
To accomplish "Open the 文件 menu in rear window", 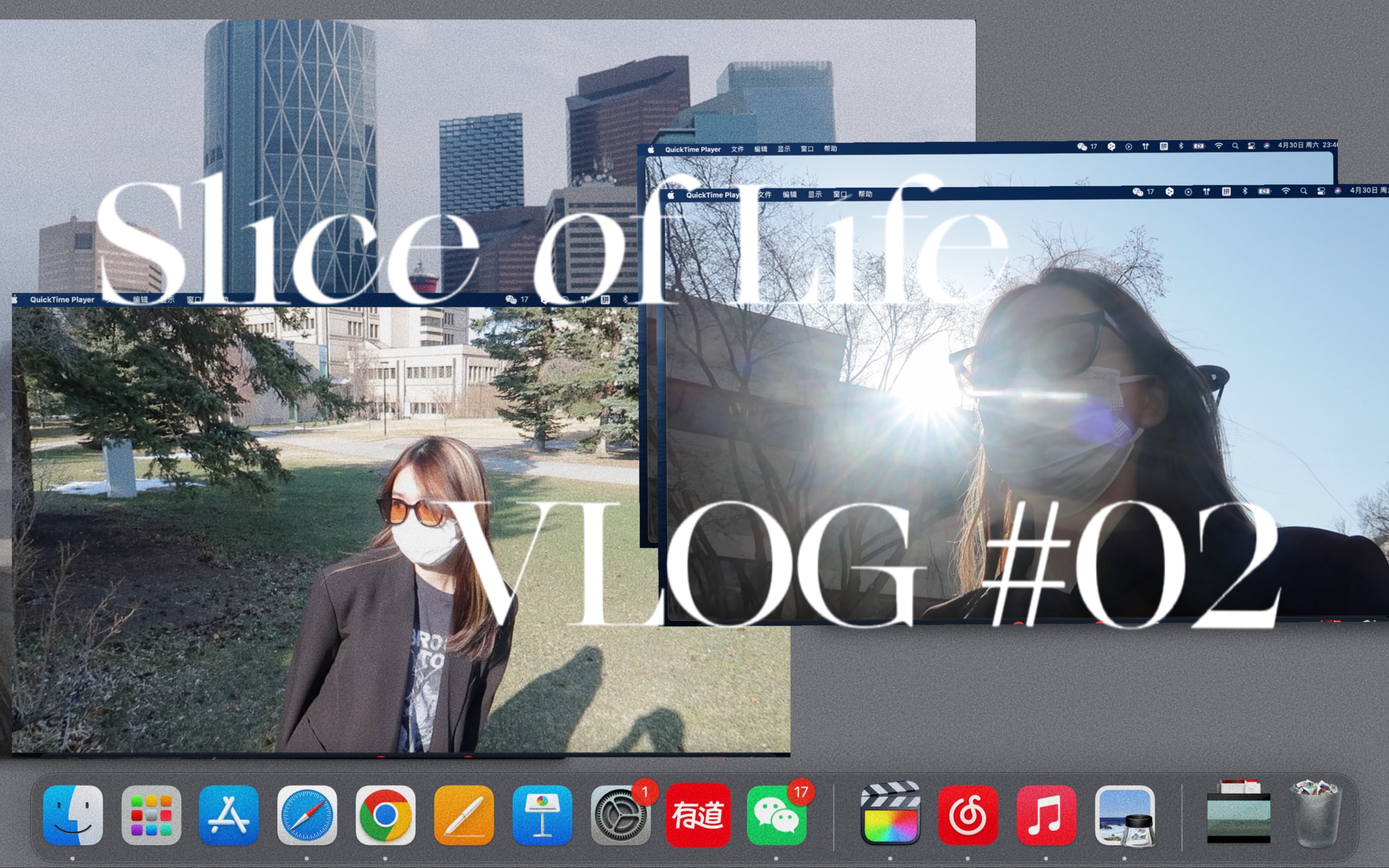I will pos(738,149).
